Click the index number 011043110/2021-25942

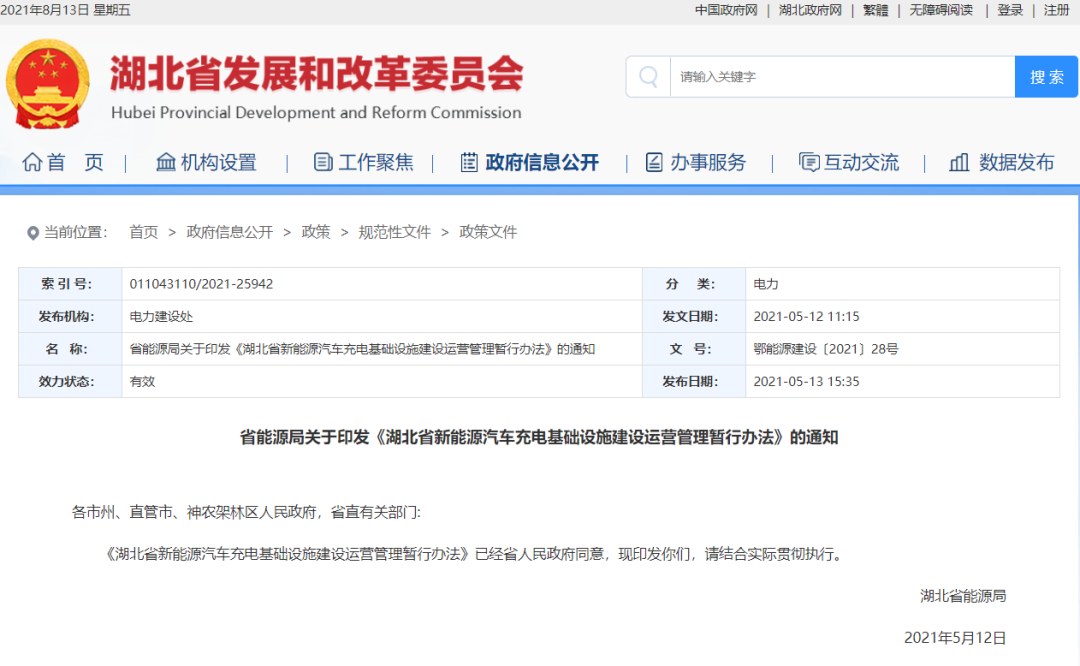pos(201,284)
